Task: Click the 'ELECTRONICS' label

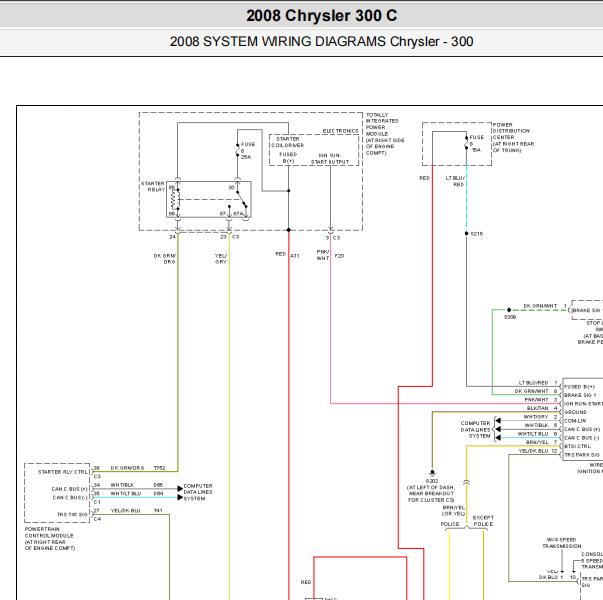Action: 340,131
